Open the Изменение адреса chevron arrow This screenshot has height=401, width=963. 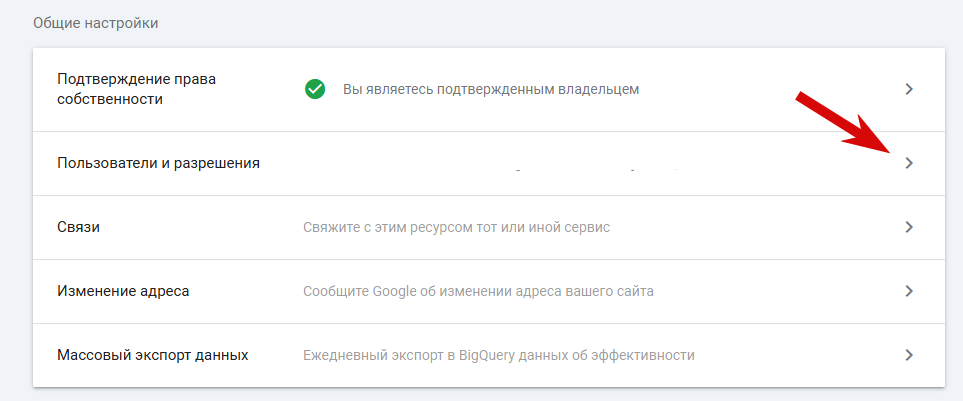(x=910, y=291)
